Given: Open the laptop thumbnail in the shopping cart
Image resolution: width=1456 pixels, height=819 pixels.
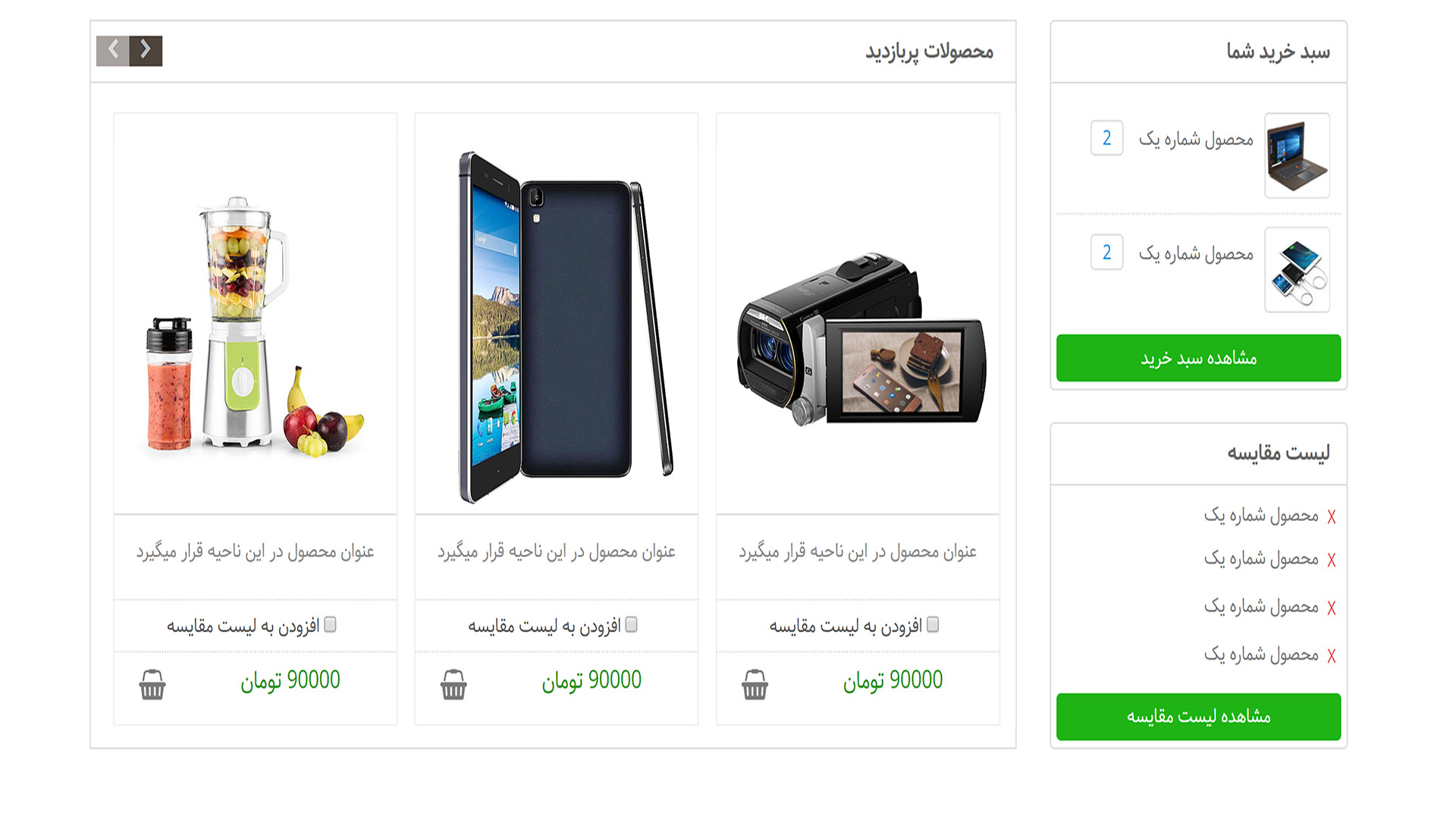Looking at the screenshot, I should click(x=1297, y=155).
